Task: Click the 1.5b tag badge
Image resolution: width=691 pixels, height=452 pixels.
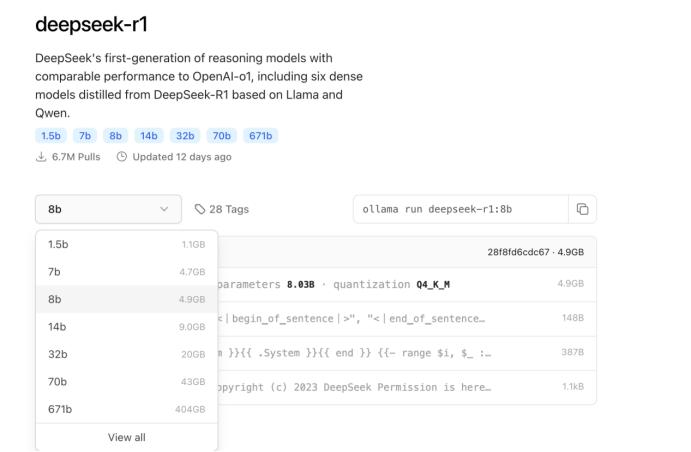Action: coord(48,136)
